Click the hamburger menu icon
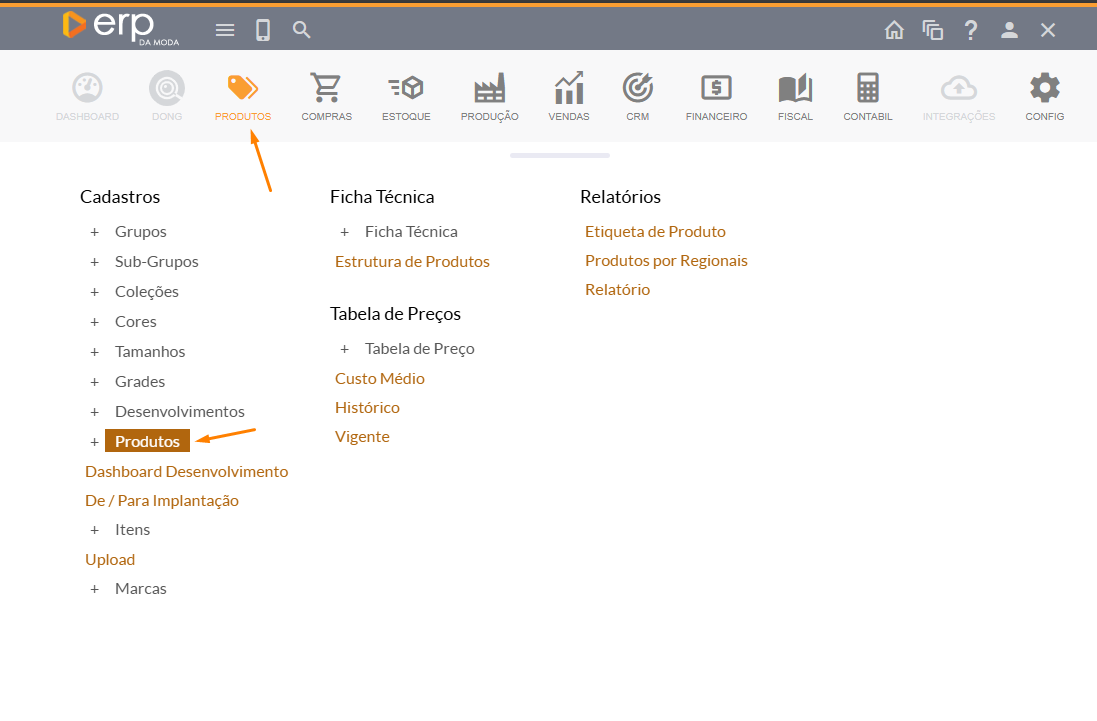The image size is (1097, 721). (225, 30)
